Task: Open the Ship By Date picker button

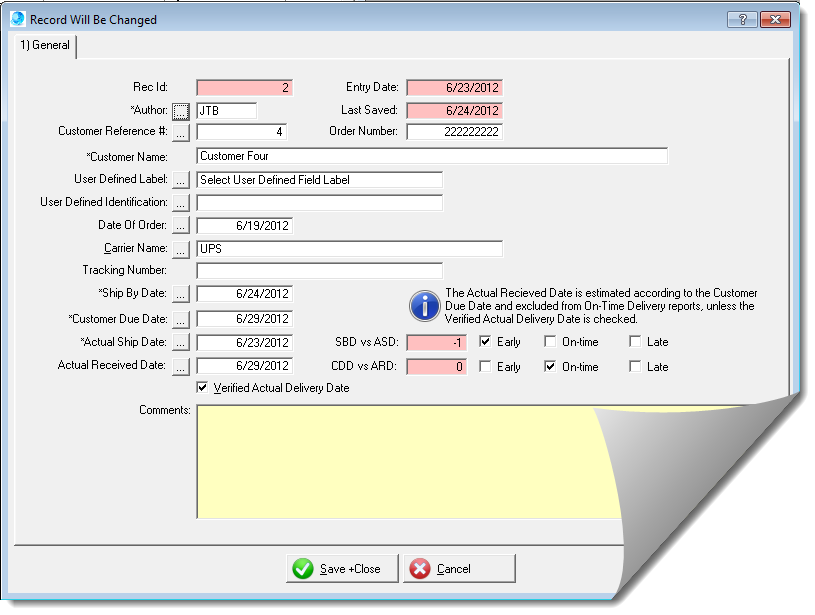Action: [x=181, y=294]
